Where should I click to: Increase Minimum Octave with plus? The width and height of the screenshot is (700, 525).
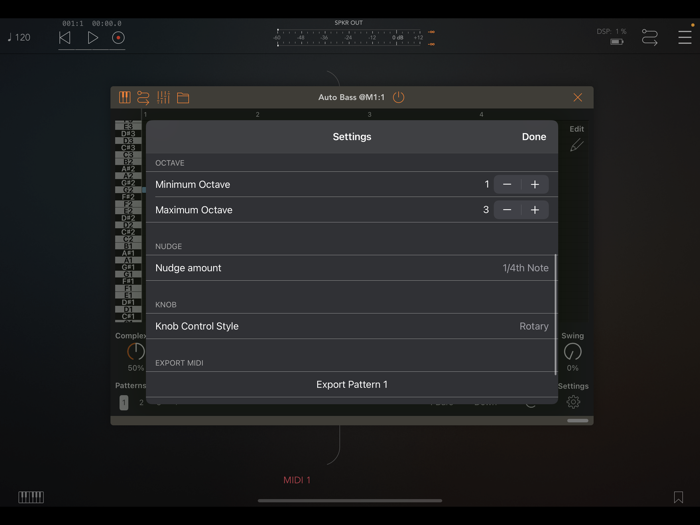pyautogui.click(x=535, y=184)
